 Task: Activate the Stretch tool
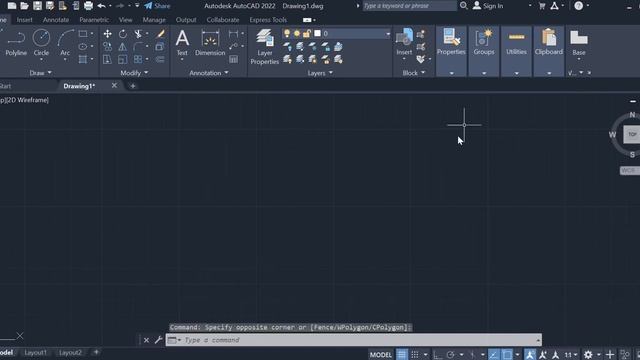[x=107, y=60]
